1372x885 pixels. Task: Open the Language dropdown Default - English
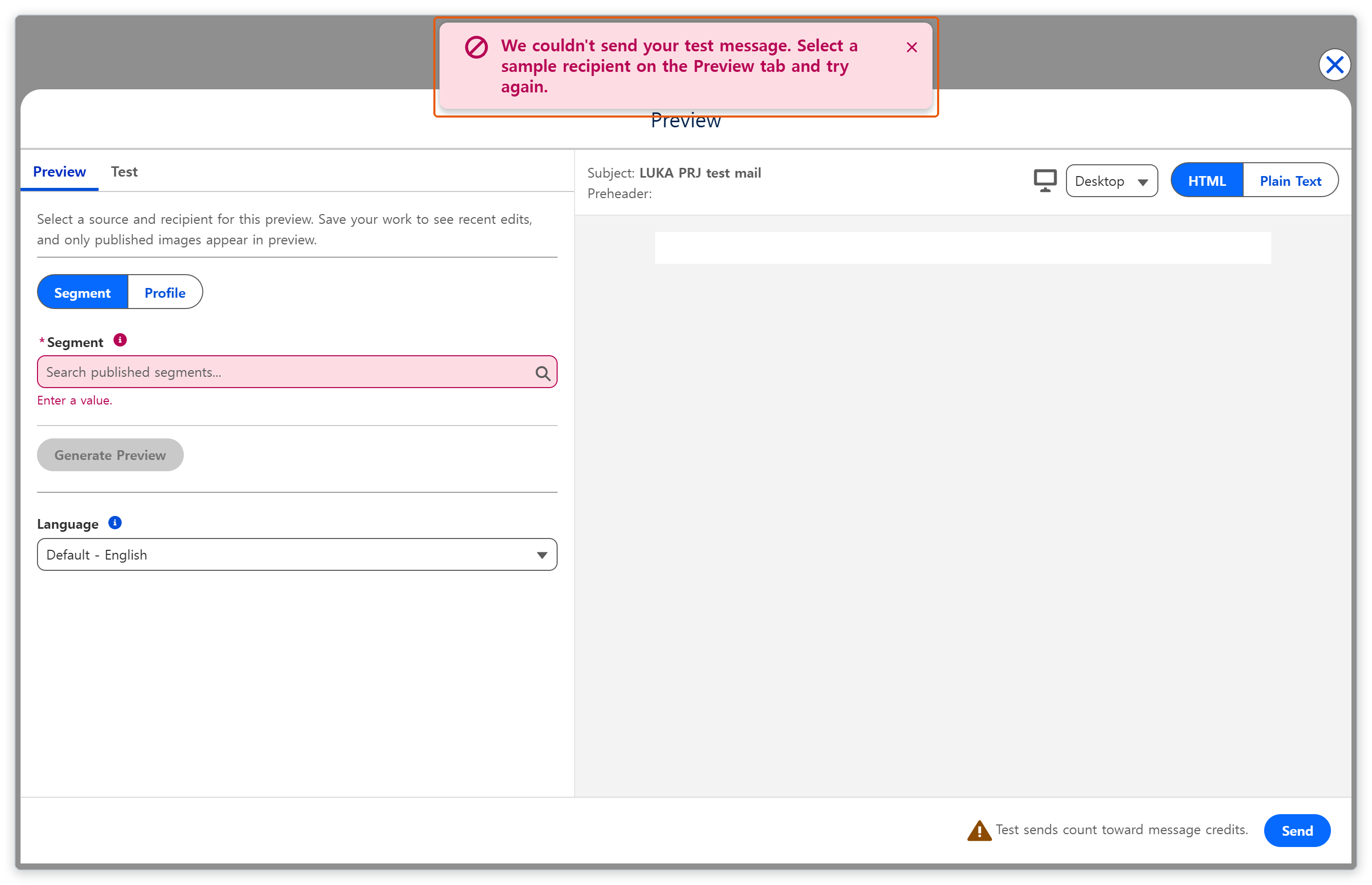coord(297,554)
